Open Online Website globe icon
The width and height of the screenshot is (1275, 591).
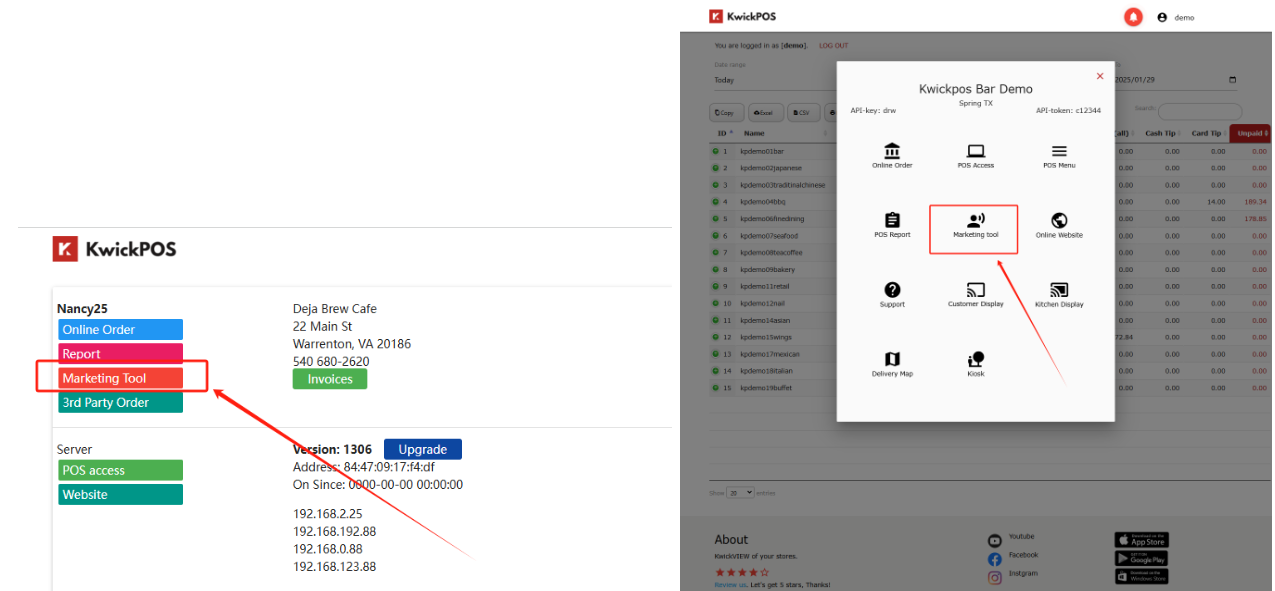coord(1059,220)
